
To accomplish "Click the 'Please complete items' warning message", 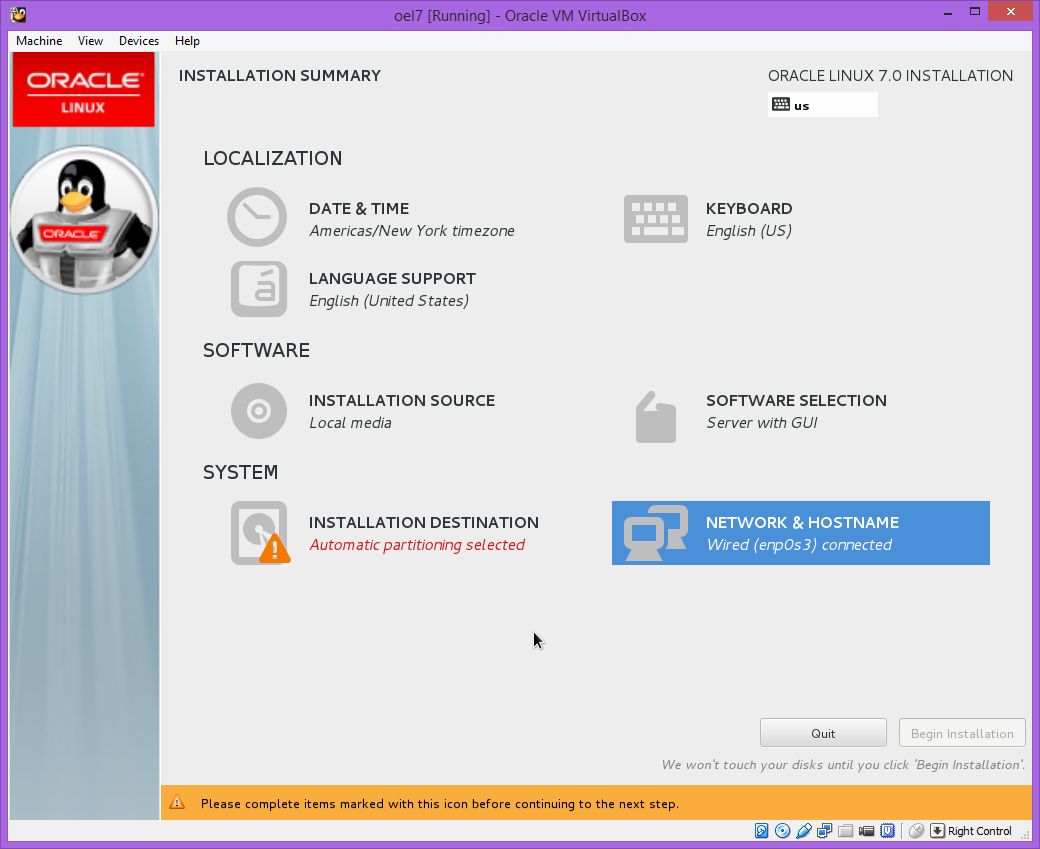I will click(x=439, y=804).
